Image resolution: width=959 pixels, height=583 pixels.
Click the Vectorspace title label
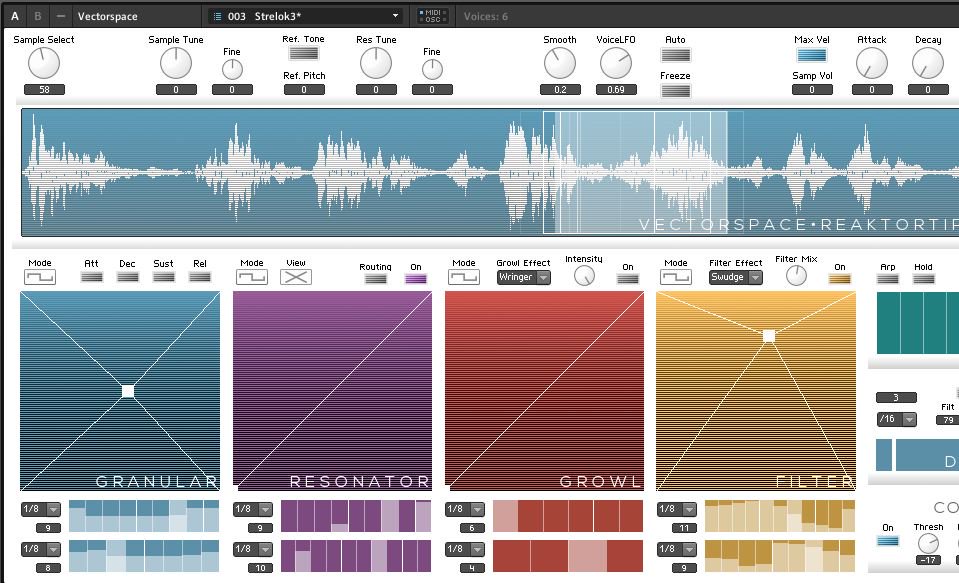click(110, 15)
